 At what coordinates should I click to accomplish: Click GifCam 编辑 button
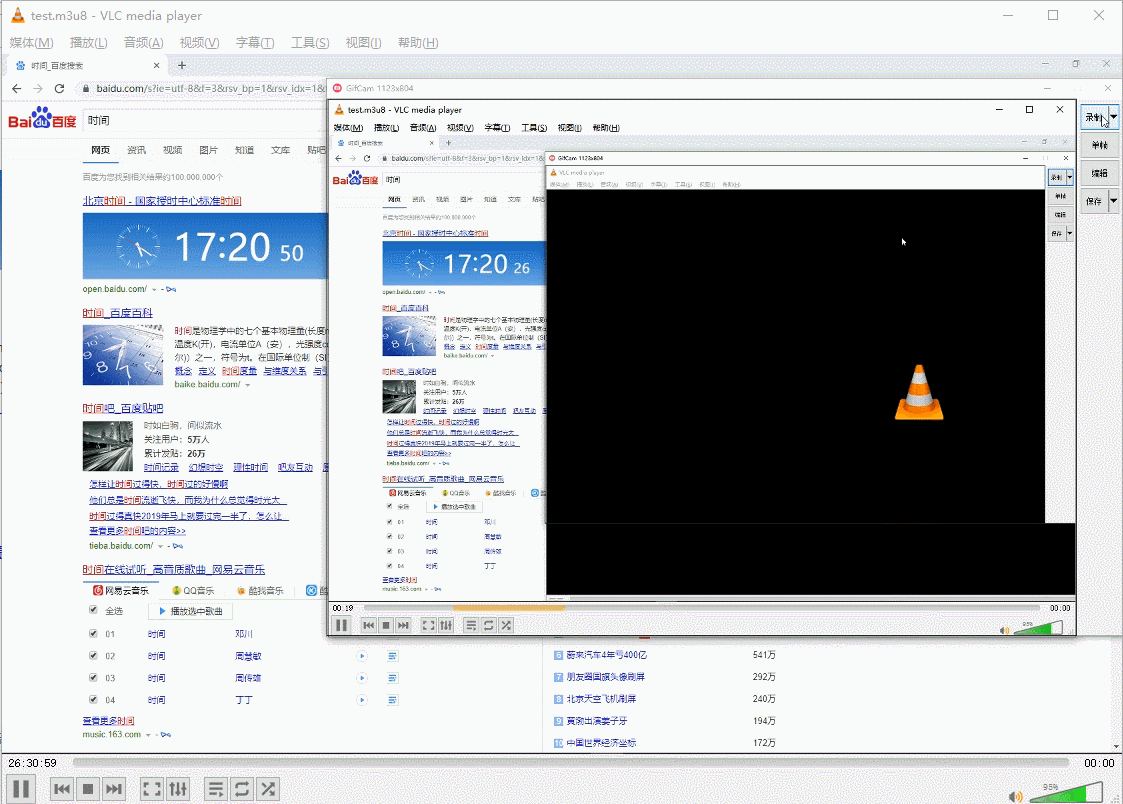point(1099,173)
